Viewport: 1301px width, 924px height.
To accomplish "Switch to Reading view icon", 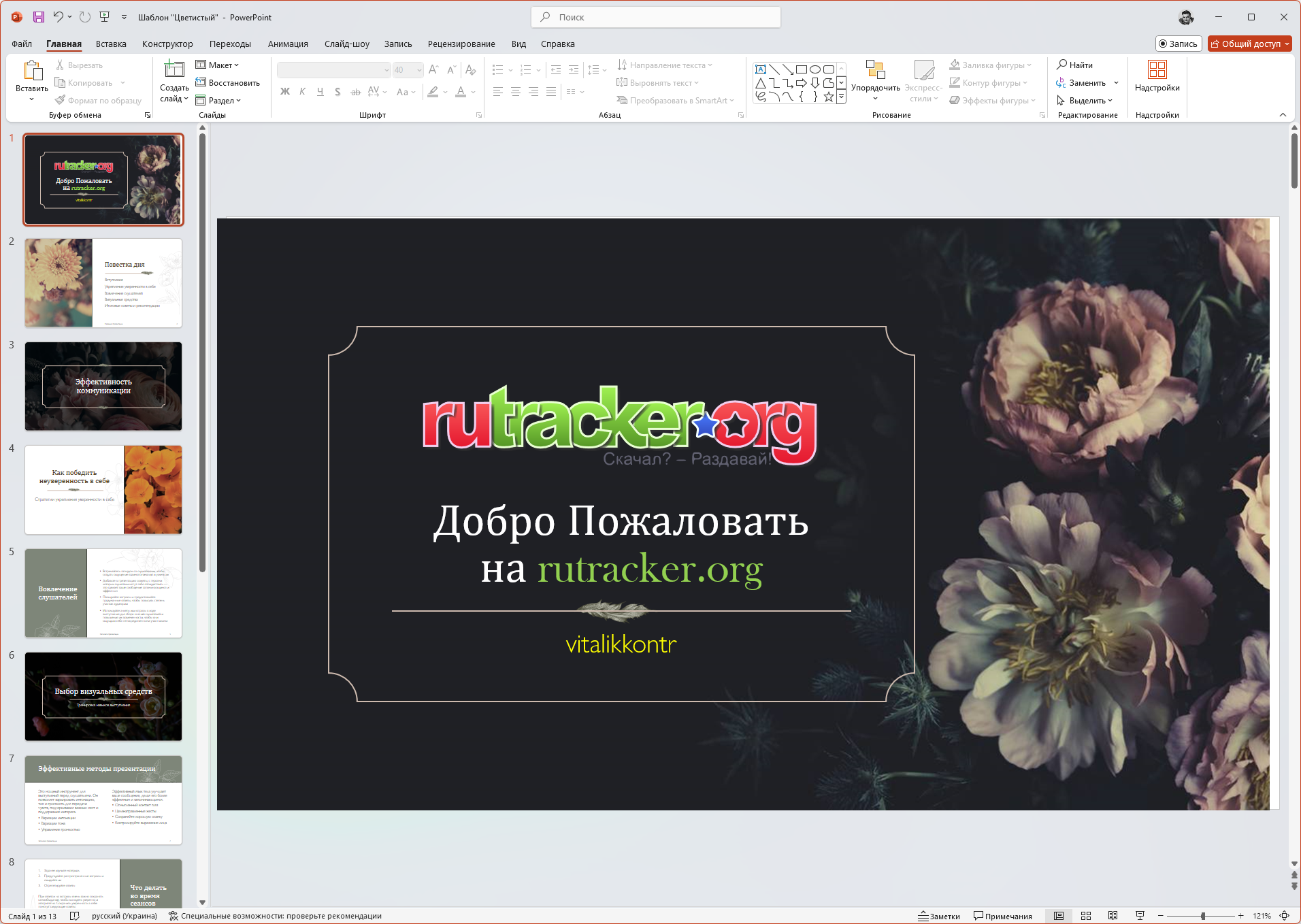I will [x=1113, y=916].
